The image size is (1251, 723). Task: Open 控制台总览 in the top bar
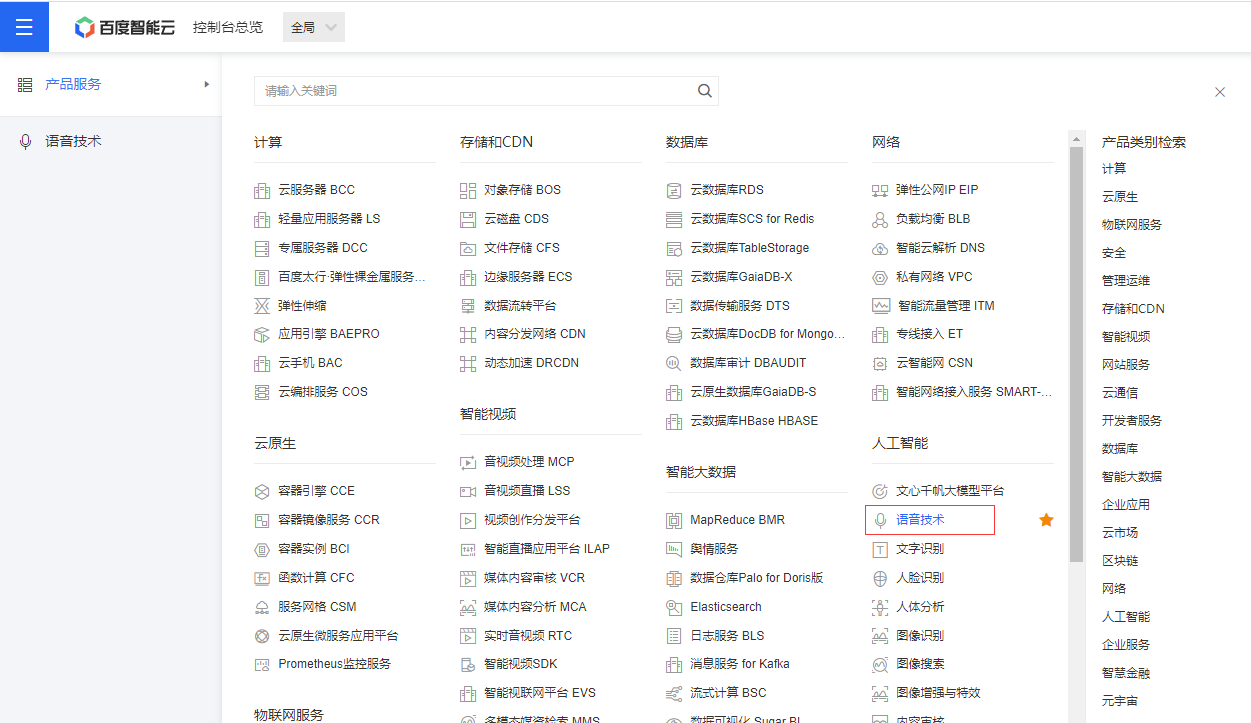point(228,27)
